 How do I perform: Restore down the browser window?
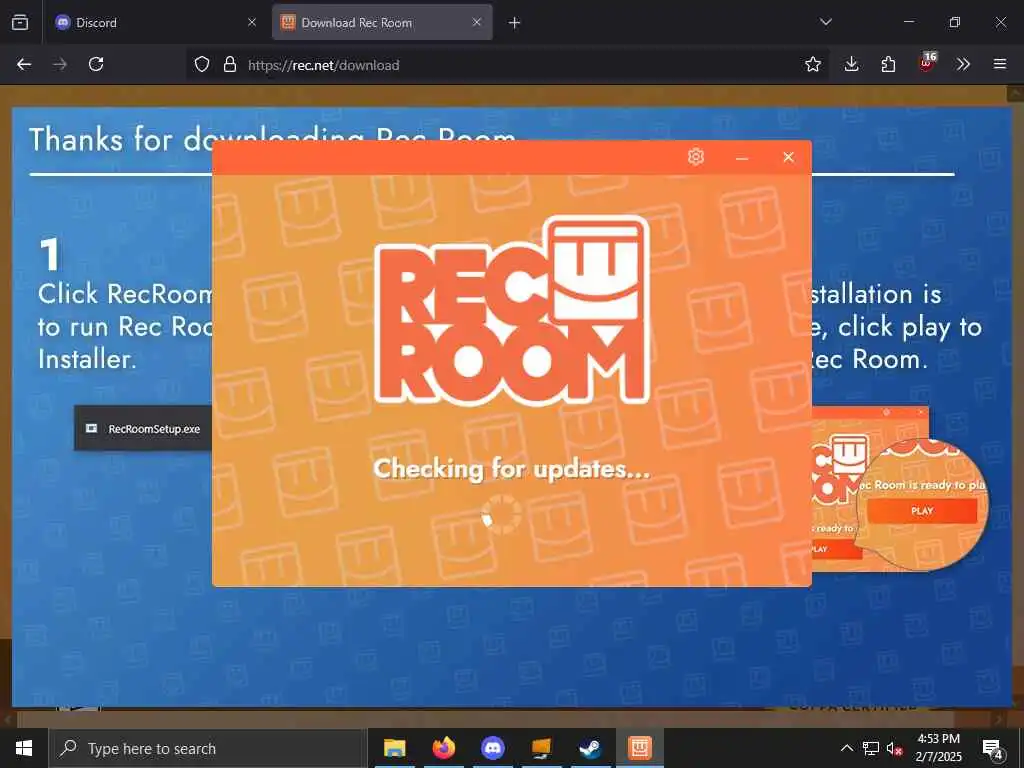pyautogui.click(x=954, y=22)
